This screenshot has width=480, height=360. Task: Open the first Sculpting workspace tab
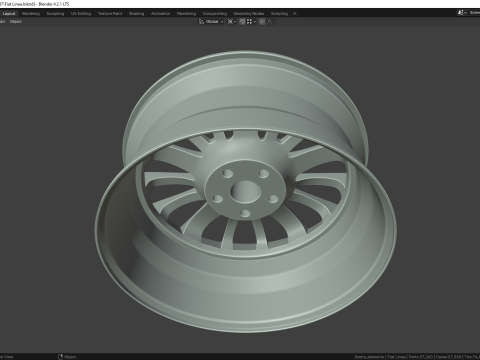point(55,14)
